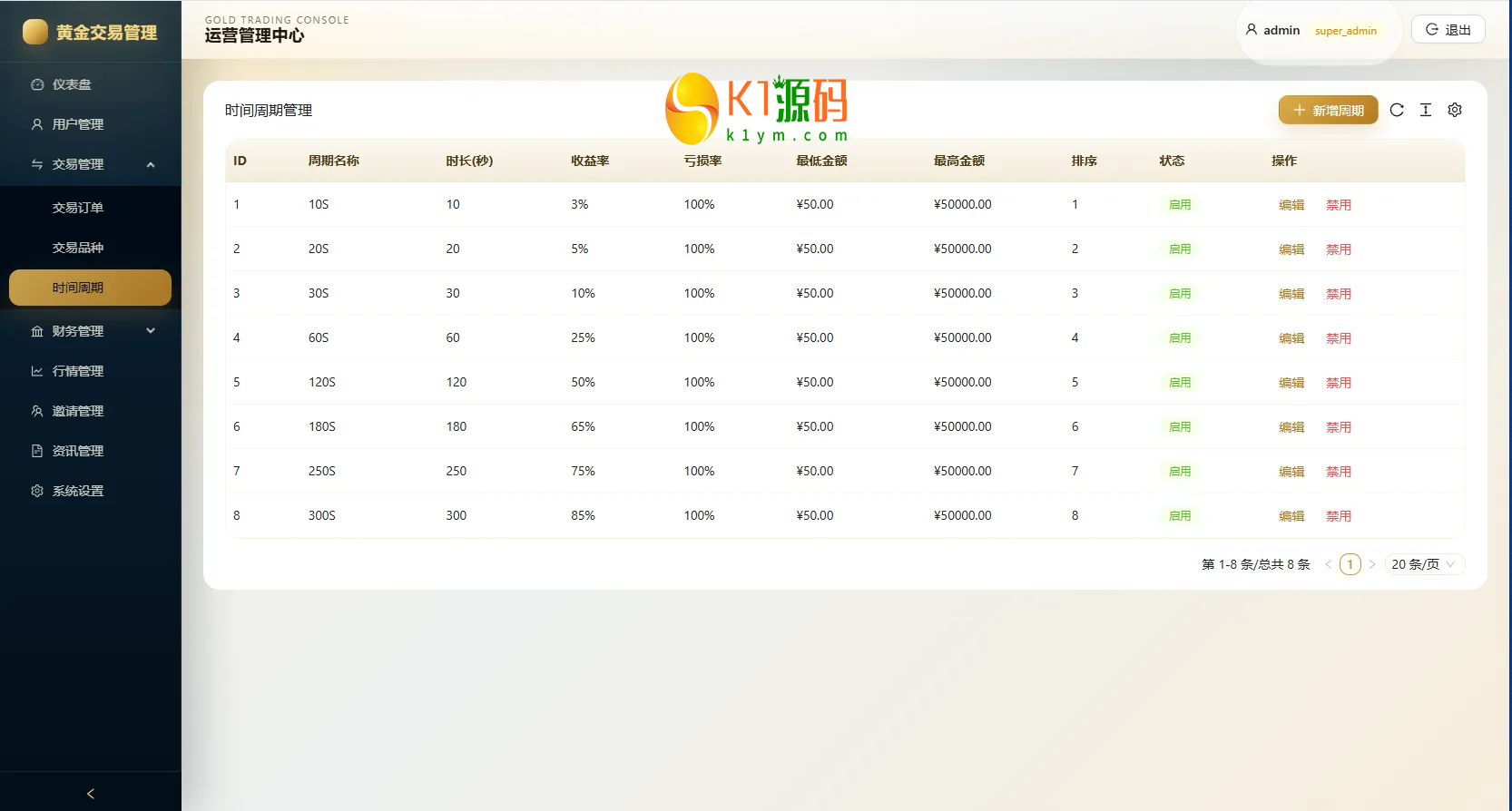This screenshot has height=811, width=1512.
Task: Open 系统设置 menu item
Action: point(91,491)
